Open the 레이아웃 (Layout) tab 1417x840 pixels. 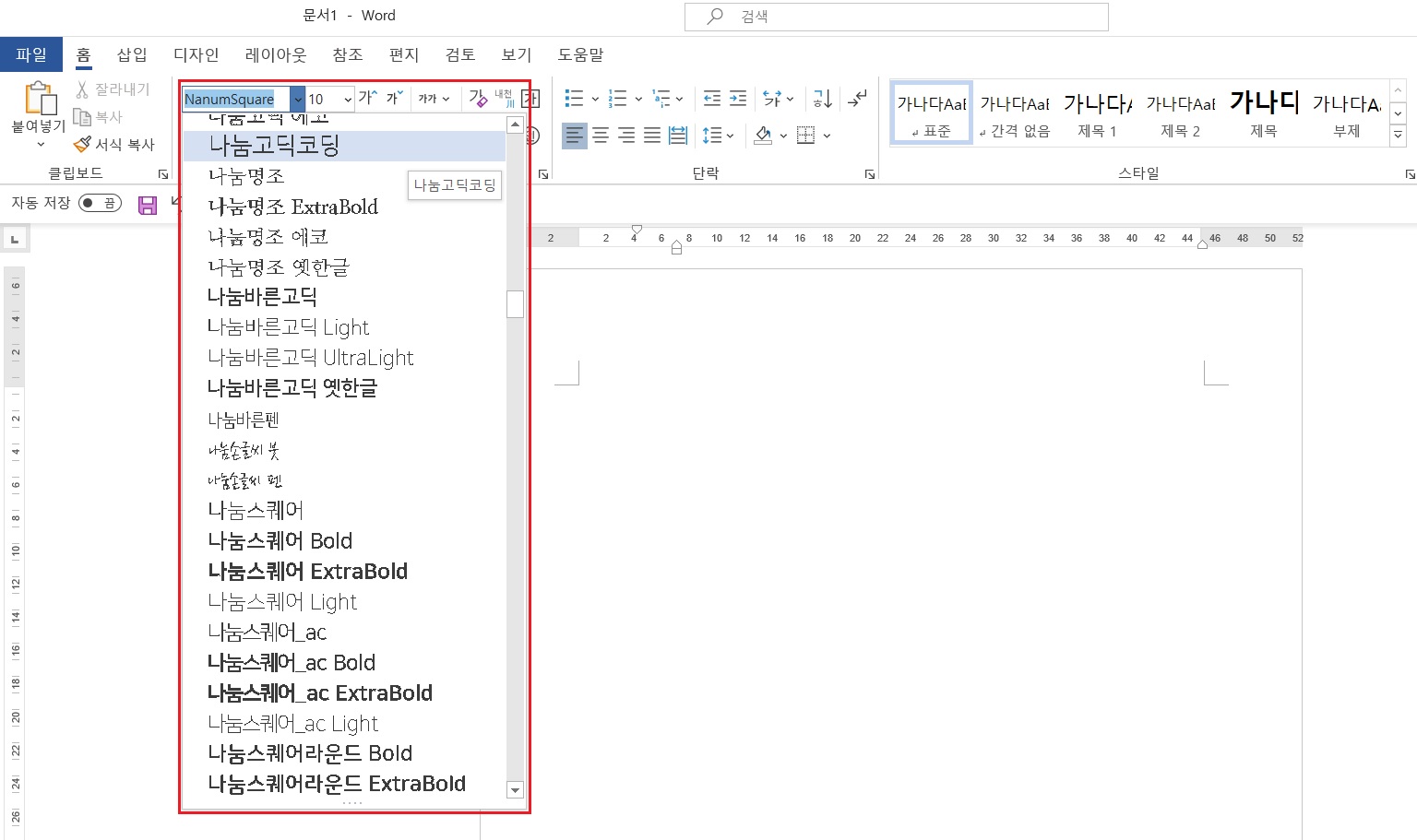(276, 54)
